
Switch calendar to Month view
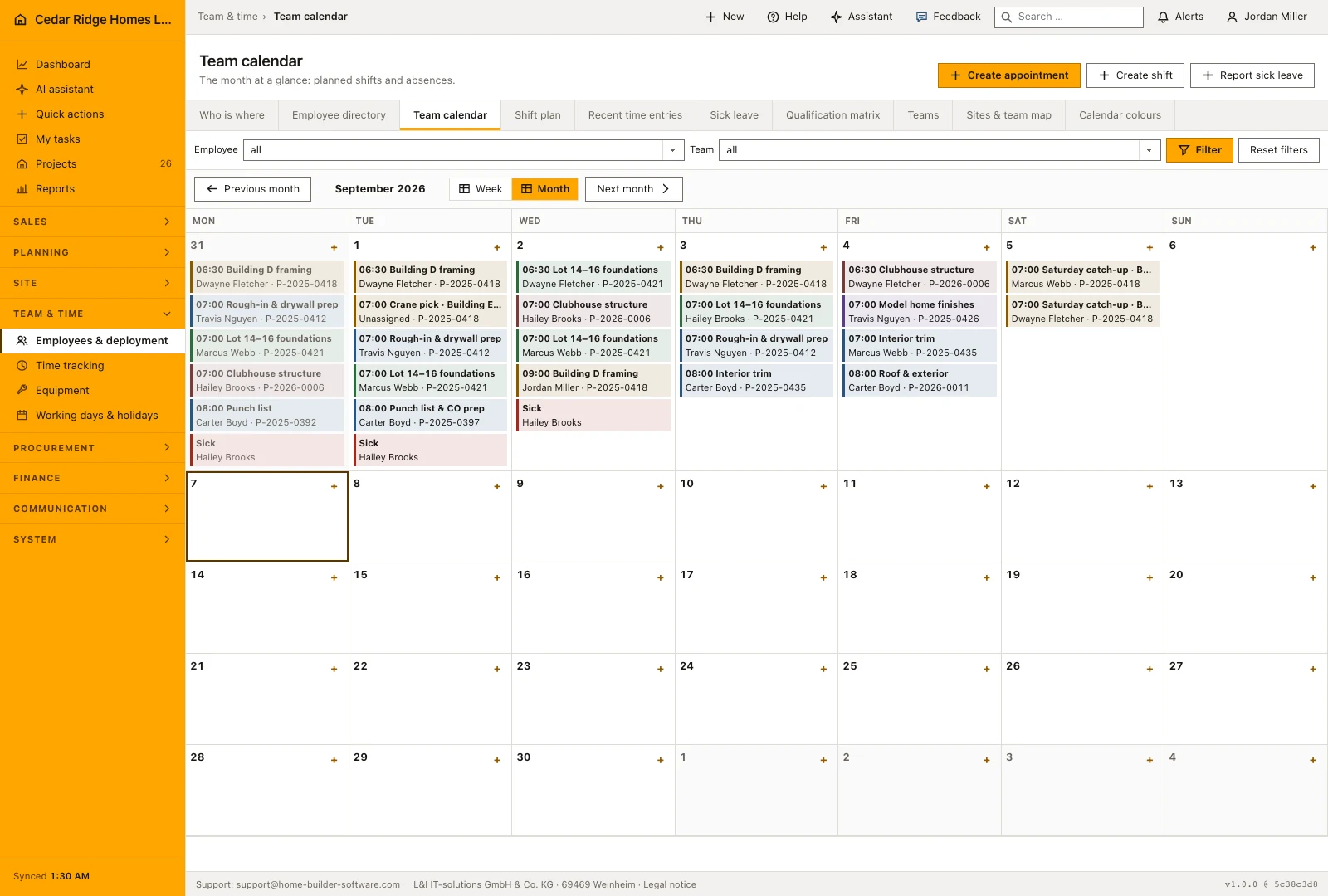tap(545, 189)
